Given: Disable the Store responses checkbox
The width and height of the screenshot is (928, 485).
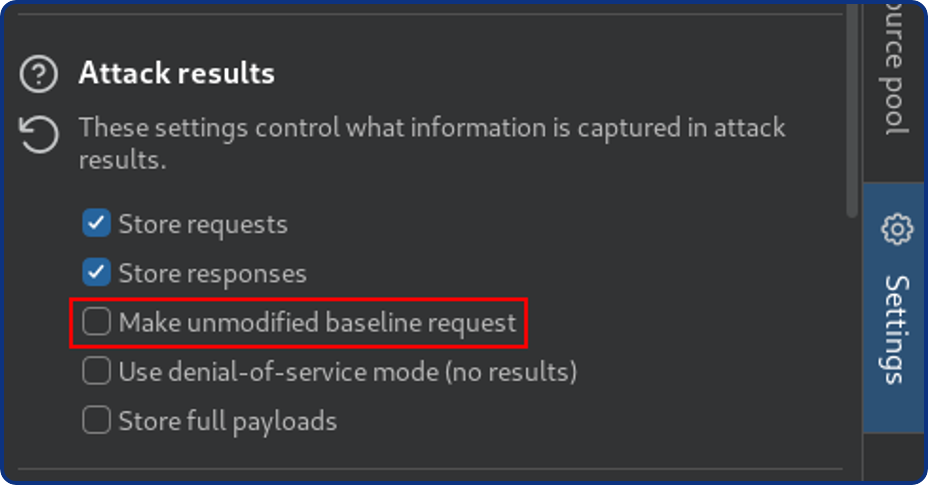Looking at the screenshot, I should (96, 272).
